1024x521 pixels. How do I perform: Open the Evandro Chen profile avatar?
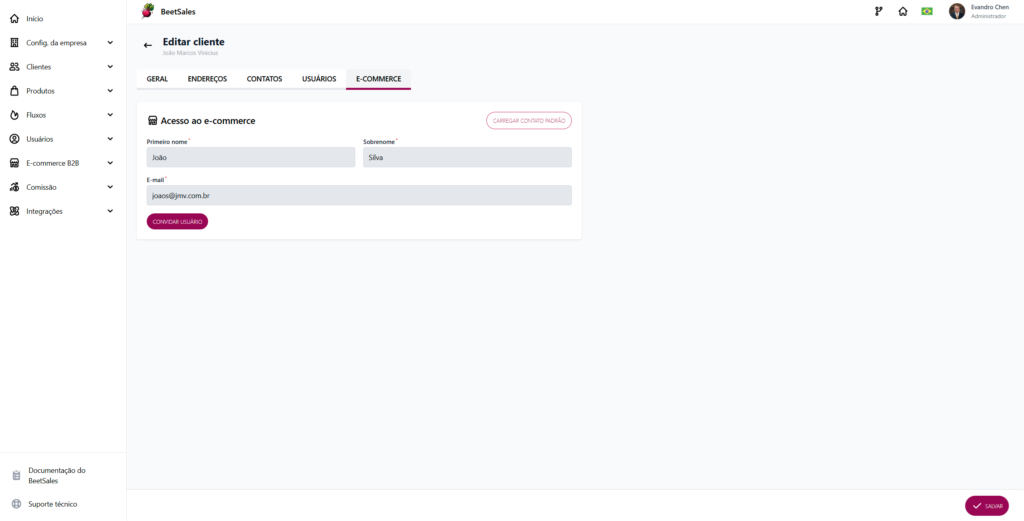tap(957, 11)
